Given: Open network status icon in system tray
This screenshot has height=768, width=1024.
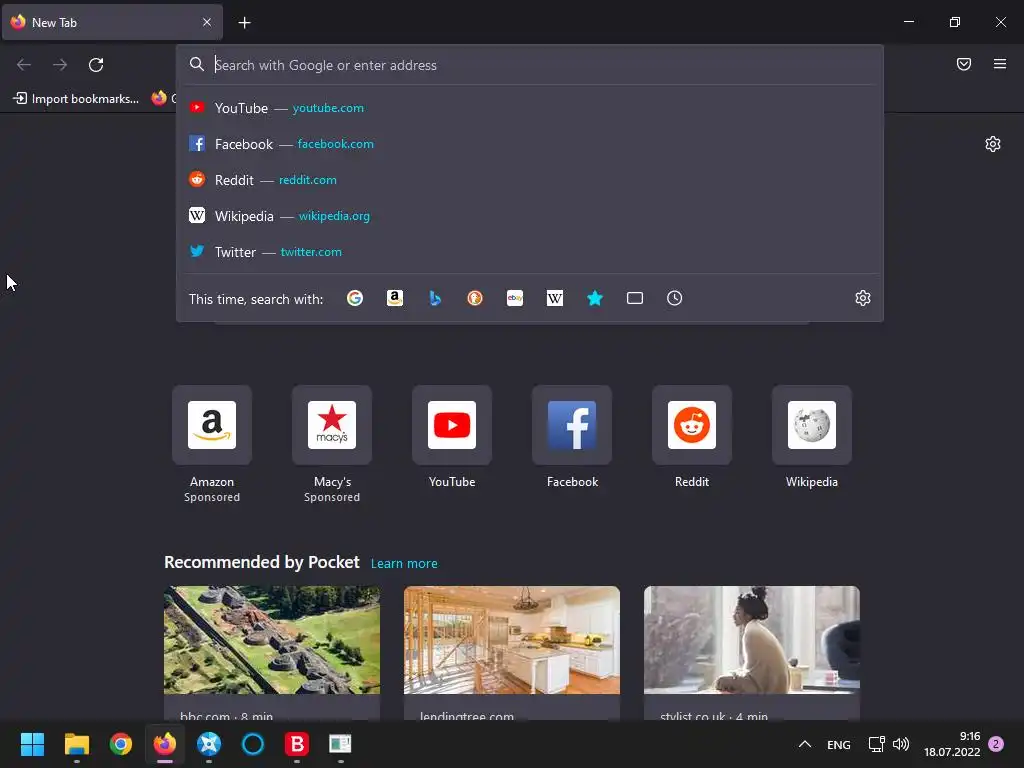Looking at the screenshot, I should (x=876, y=744).
